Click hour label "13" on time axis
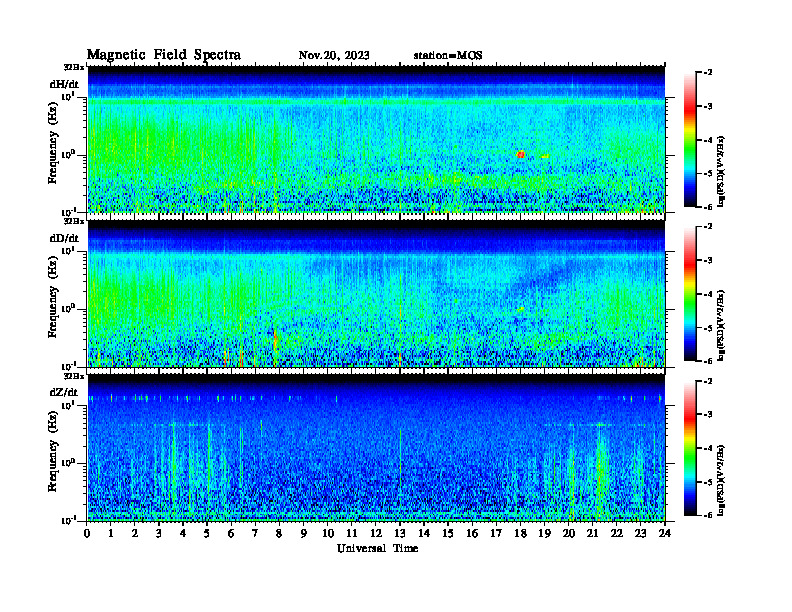The height and width of the screenshot is (612, 792). (x=400, y=534)
